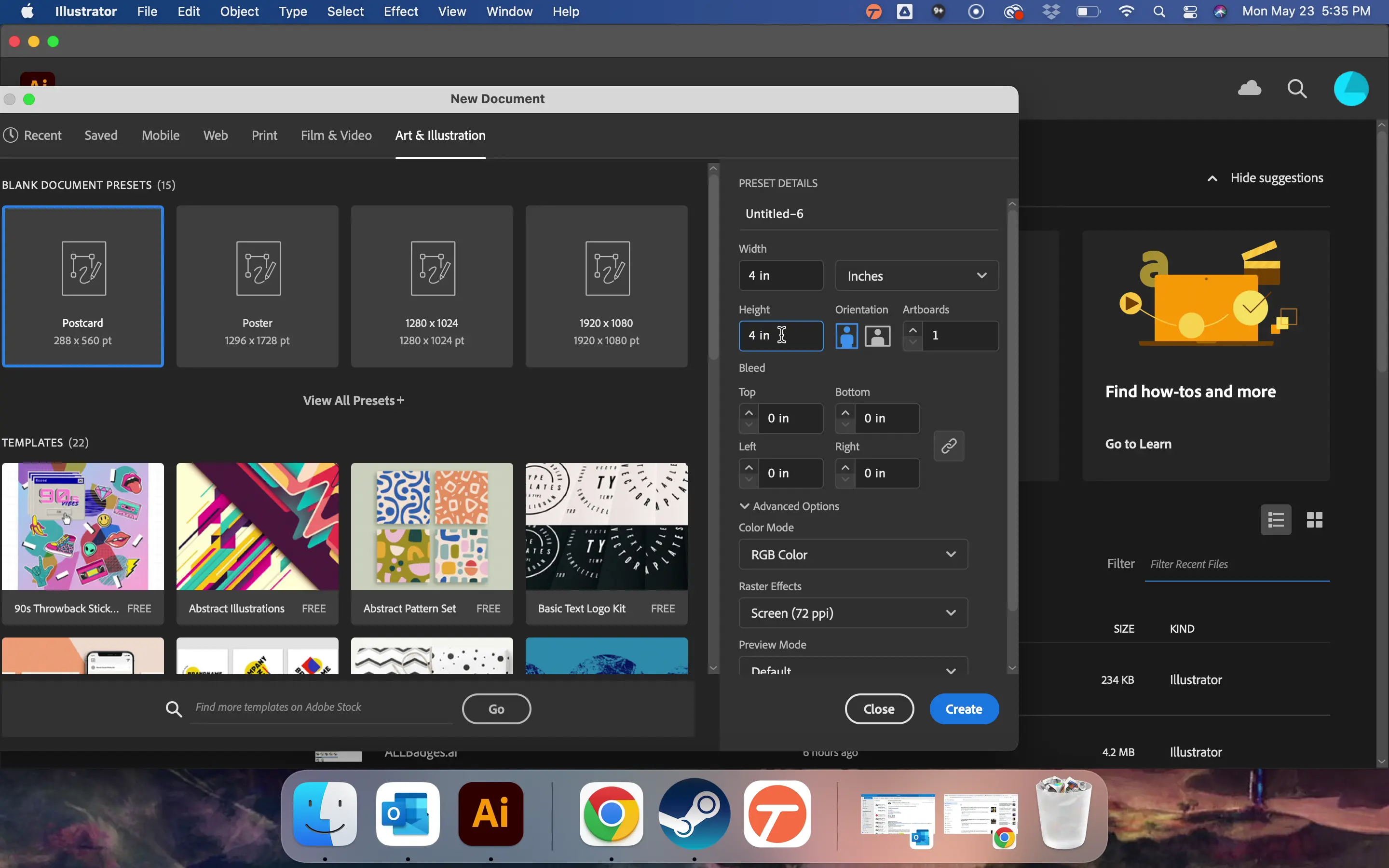
Task: Open the RGB Color mode dropdown
Action: (x=853, y=555)
